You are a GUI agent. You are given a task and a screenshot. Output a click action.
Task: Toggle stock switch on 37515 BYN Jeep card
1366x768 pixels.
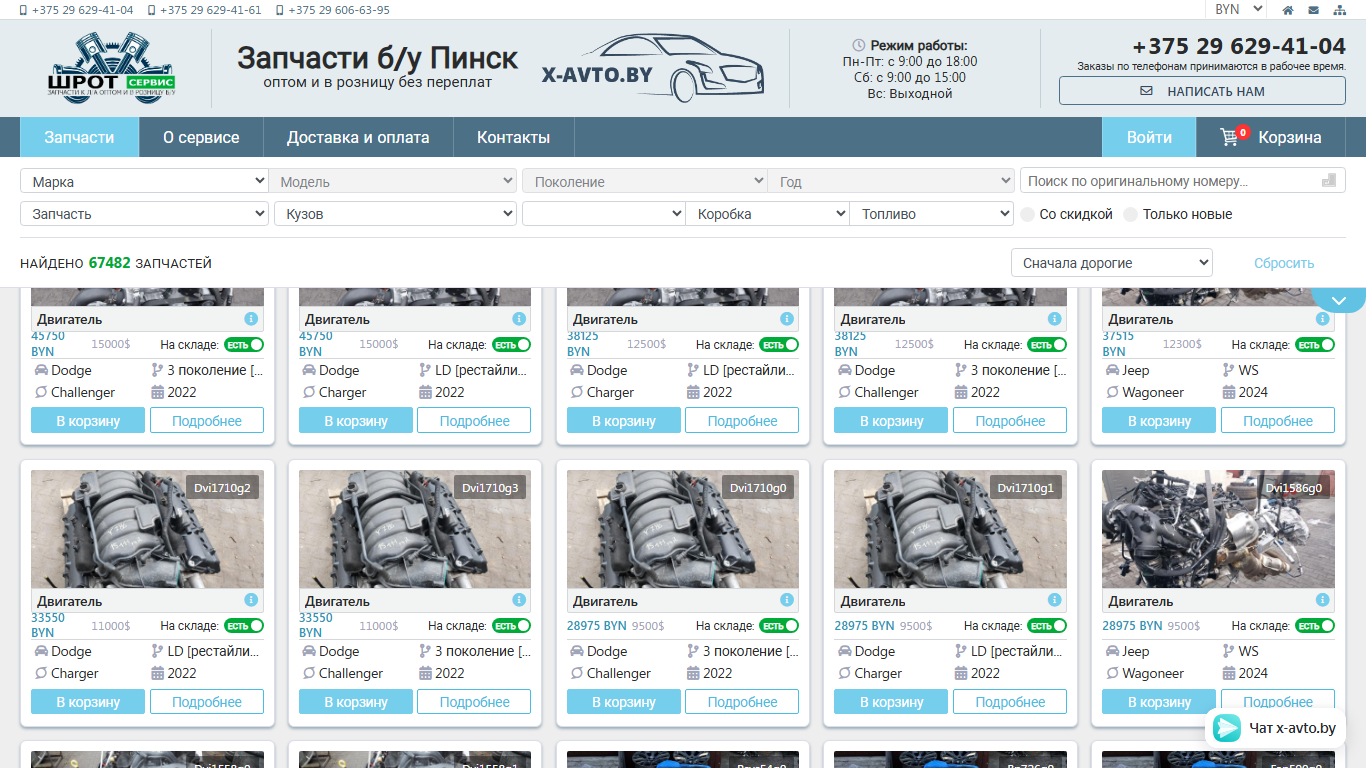(1315, 344)
